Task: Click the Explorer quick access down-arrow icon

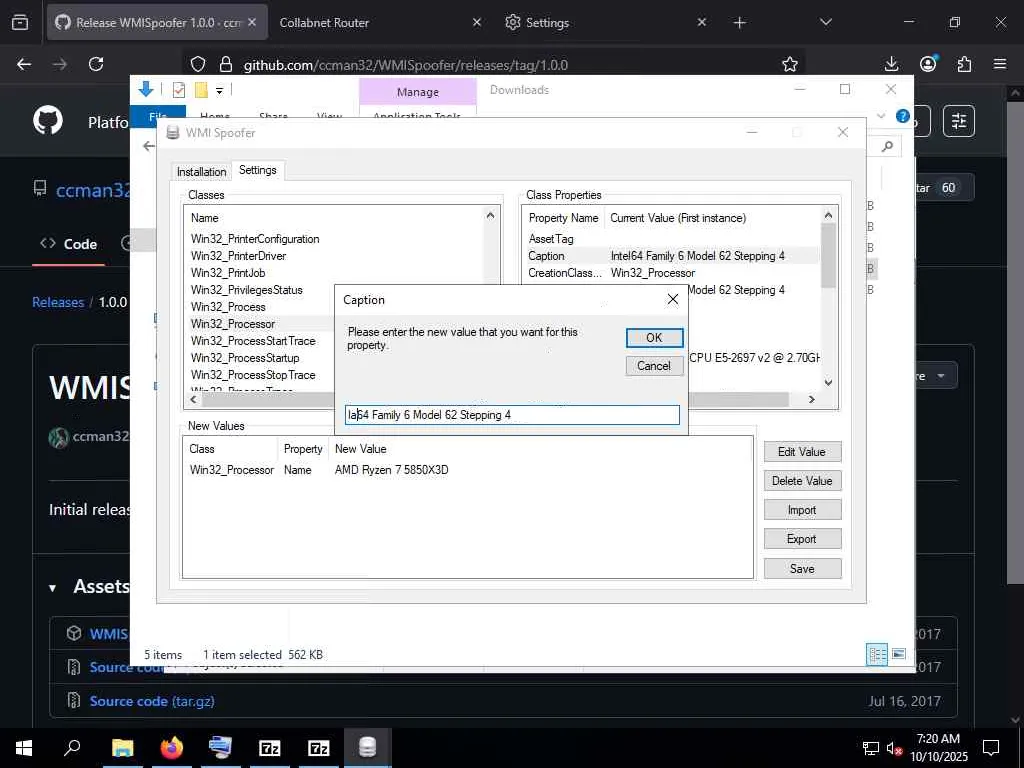Action: [146, 89]
